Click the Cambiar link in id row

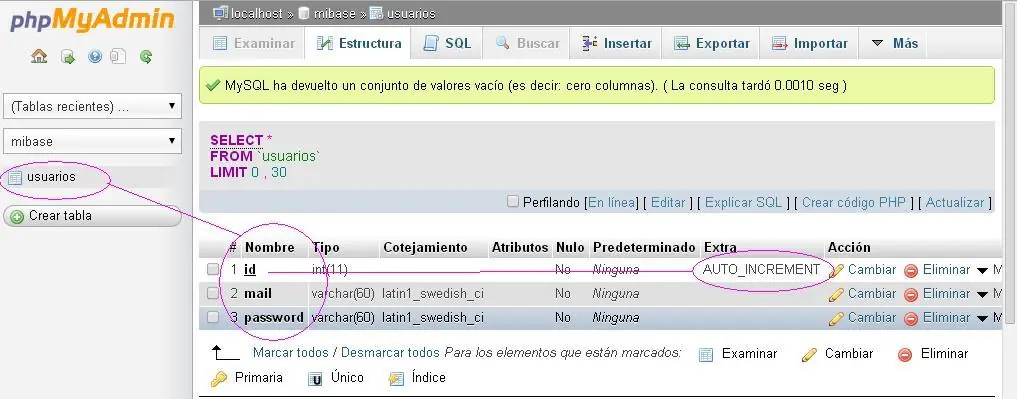pos(872,270)
